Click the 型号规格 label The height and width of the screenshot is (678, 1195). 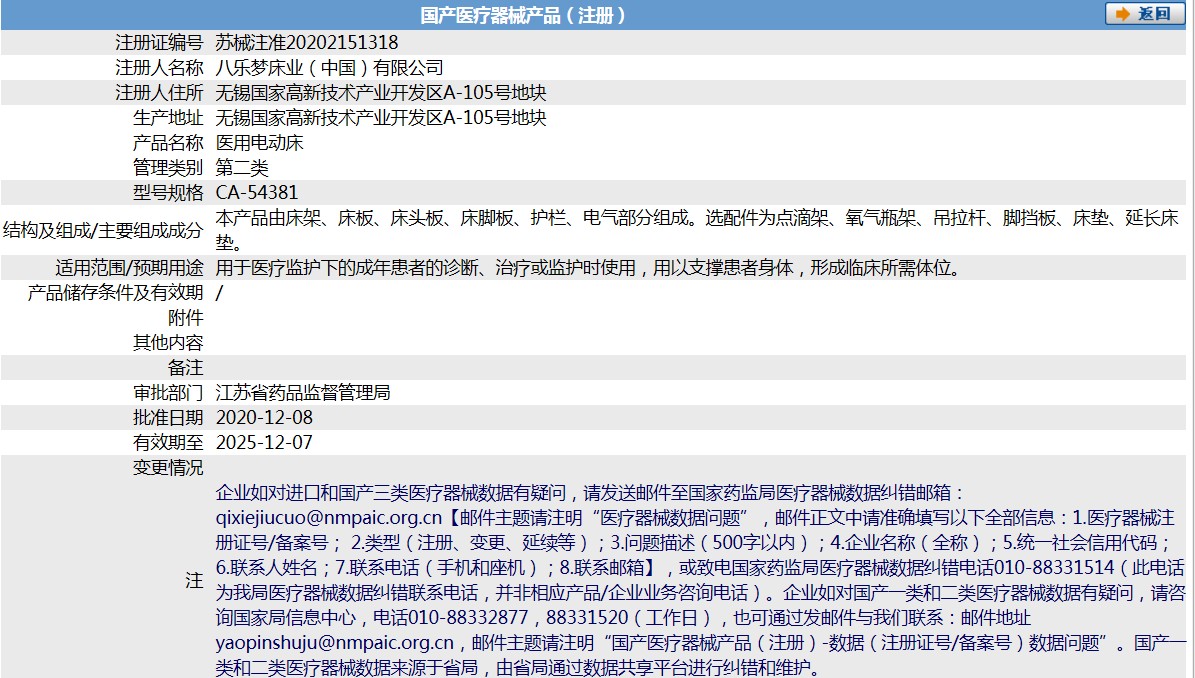tap(168, 193)
